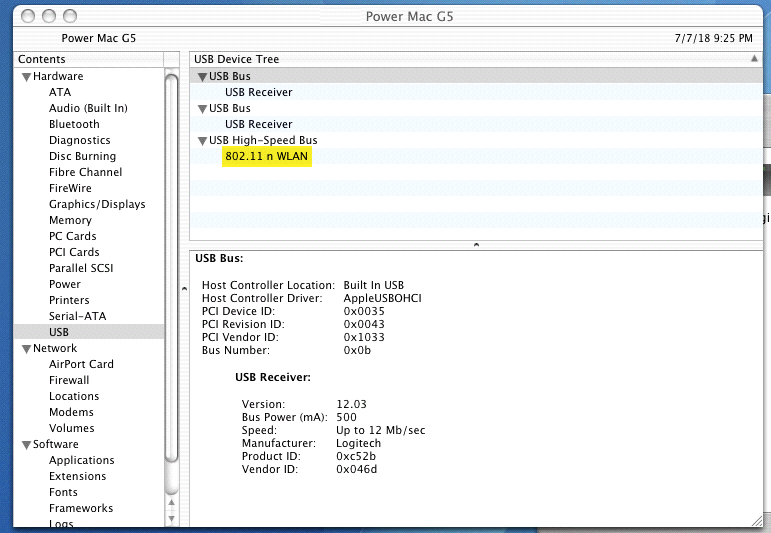Select the second USB Bus row
The height and width of the screenshot is (533, 771).
476,108
